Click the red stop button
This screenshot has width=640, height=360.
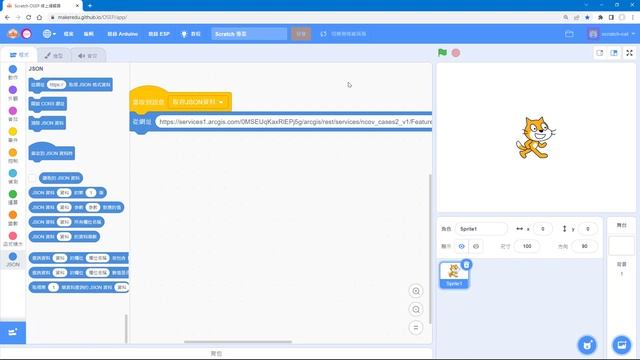pos(456,53)
